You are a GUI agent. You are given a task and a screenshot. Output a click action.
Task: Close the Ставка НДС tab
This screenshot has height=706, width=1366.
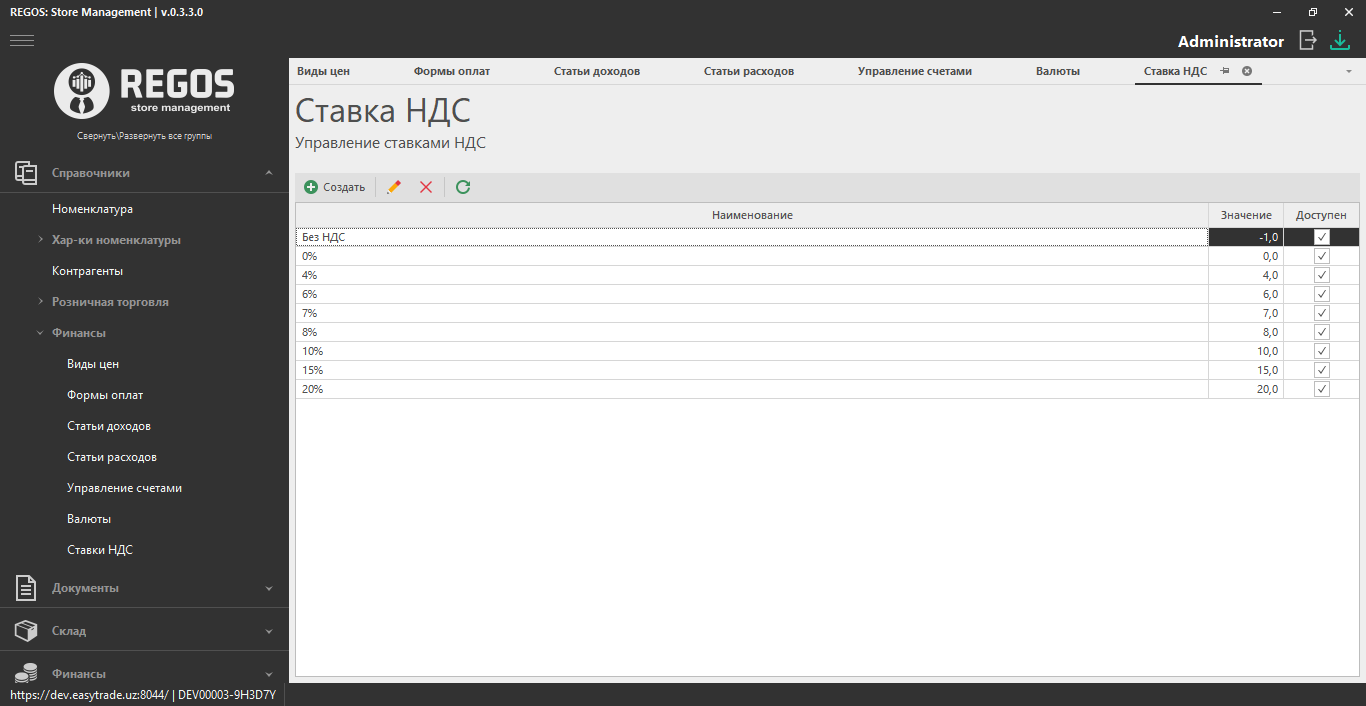(x=1247, y=71)
